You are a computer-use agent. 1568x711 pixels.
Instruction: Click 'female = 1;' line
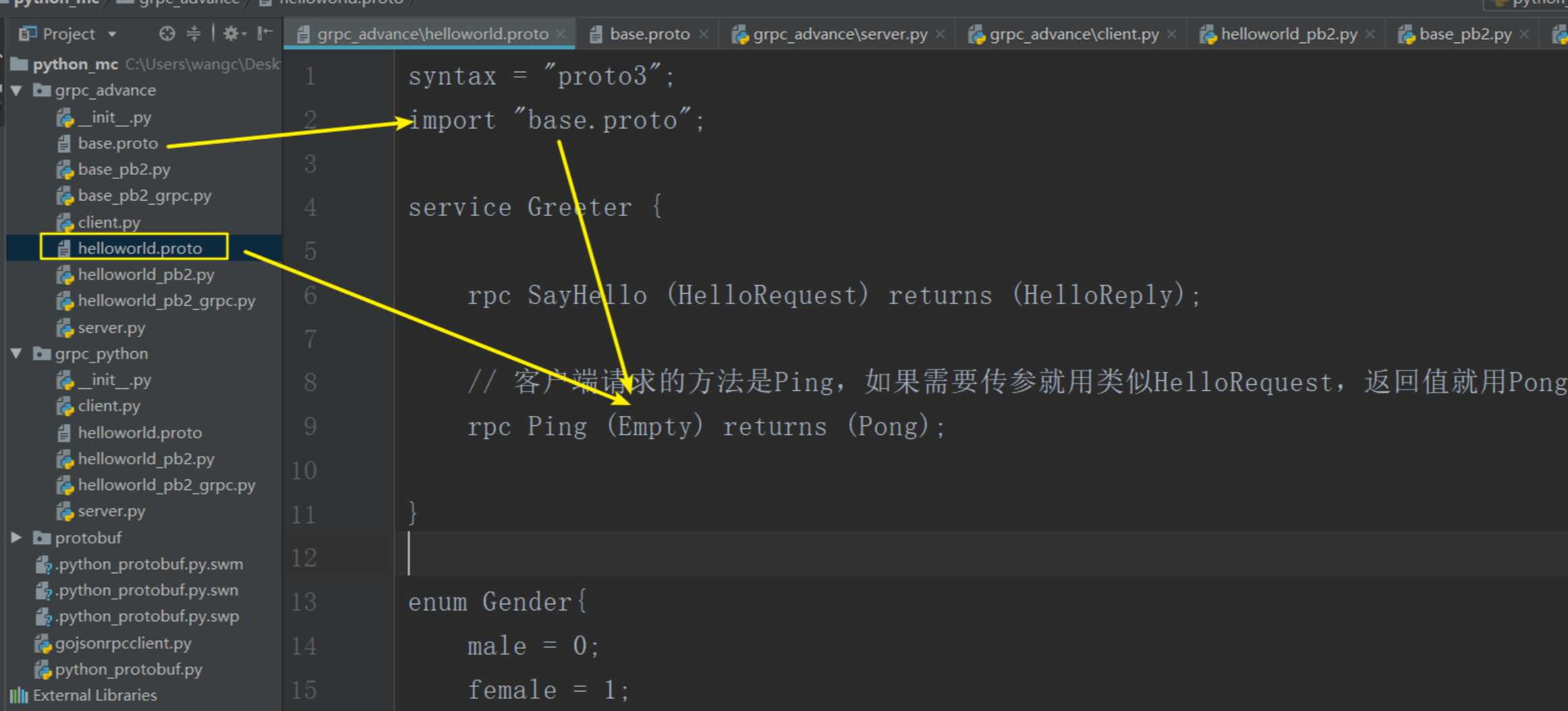coord(549,690)
